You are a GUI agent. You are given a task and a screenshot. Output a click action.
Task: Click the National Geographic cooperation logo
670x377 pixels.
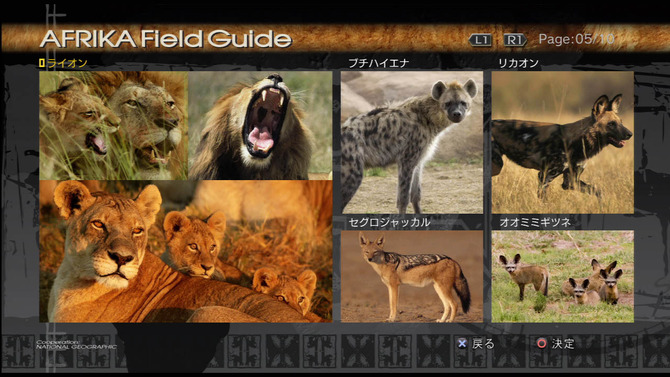[76, 345]
